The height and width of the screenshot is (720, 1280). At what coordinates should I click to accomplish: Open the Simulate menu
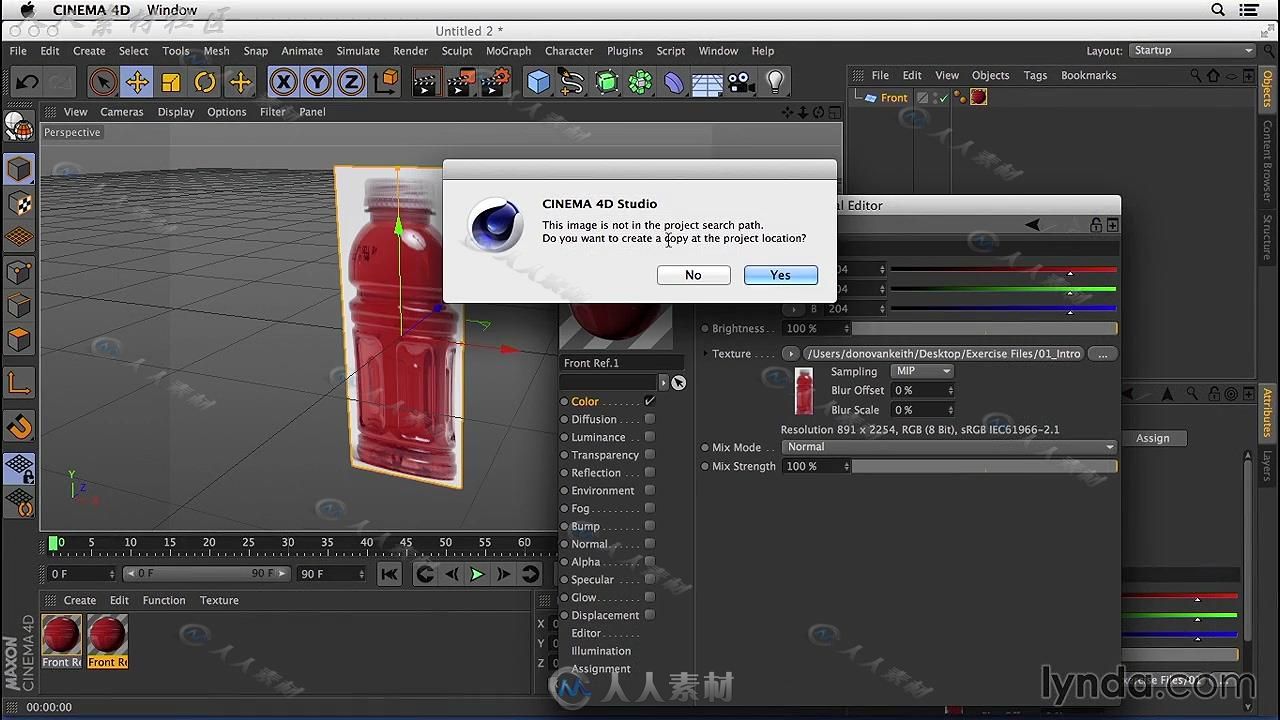[x=357, y=51]
